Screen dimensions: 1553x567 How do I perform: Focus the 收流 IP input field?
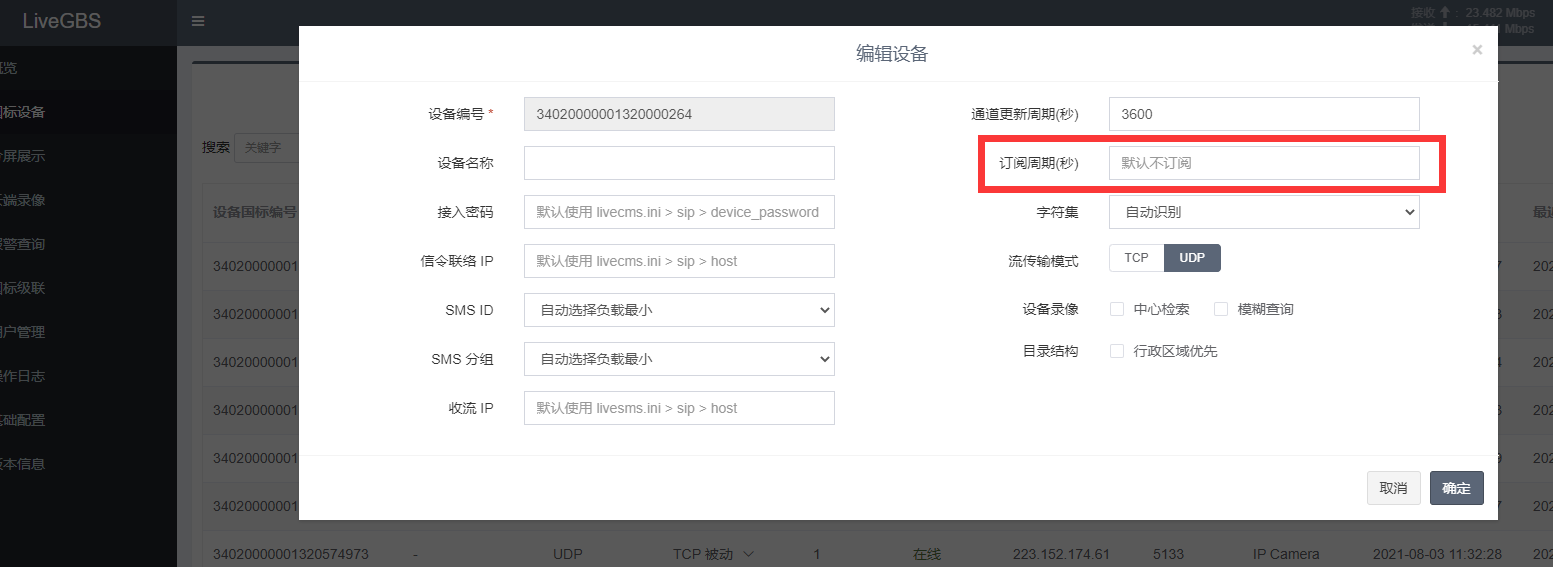679,408
